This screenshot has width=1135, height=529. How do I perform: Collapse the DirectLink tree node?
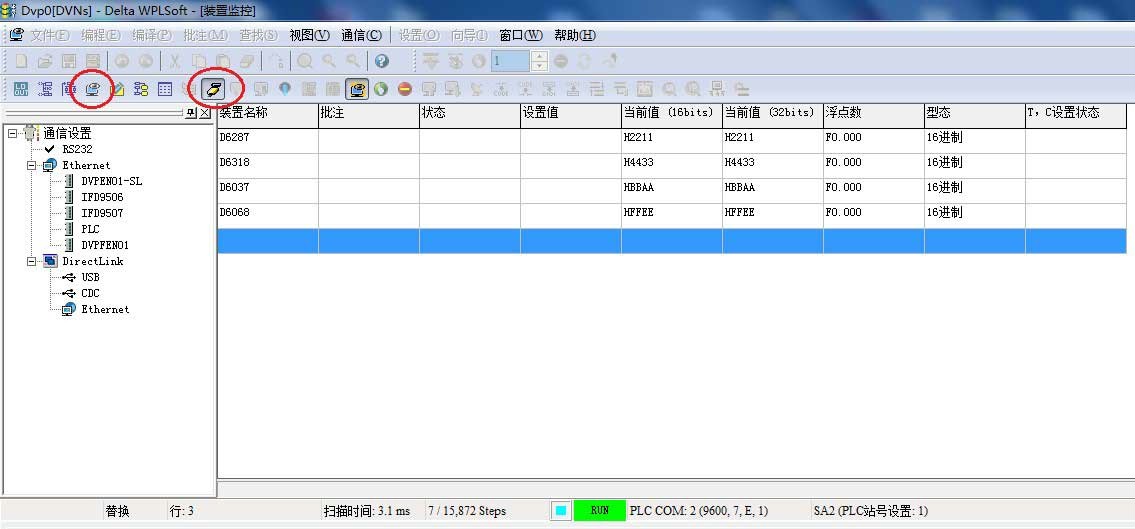click(x=33, y=261)
